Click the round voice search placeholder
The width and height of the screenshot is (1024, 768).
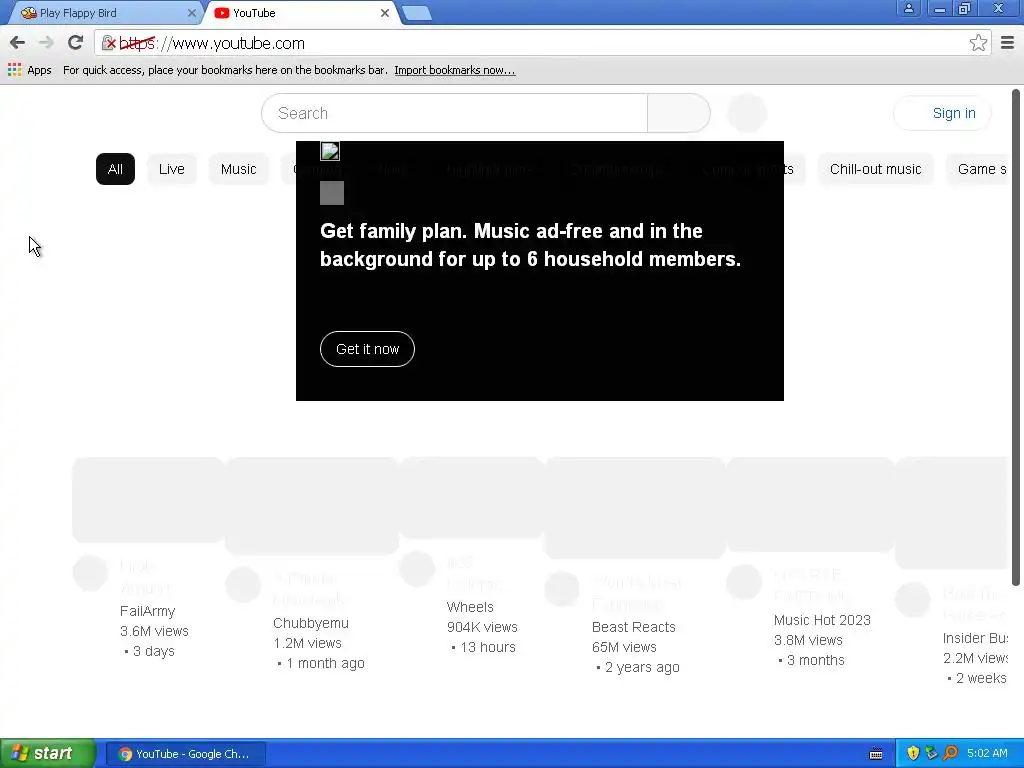[x=746, y=113]
